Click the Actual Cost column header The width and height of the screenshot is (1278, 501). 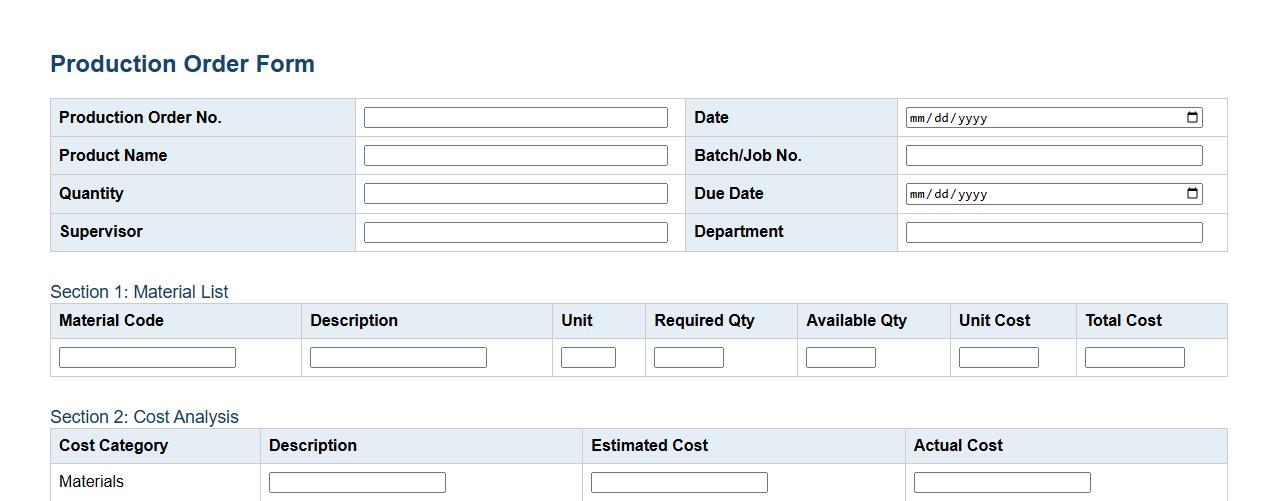tap(1066, 446)
